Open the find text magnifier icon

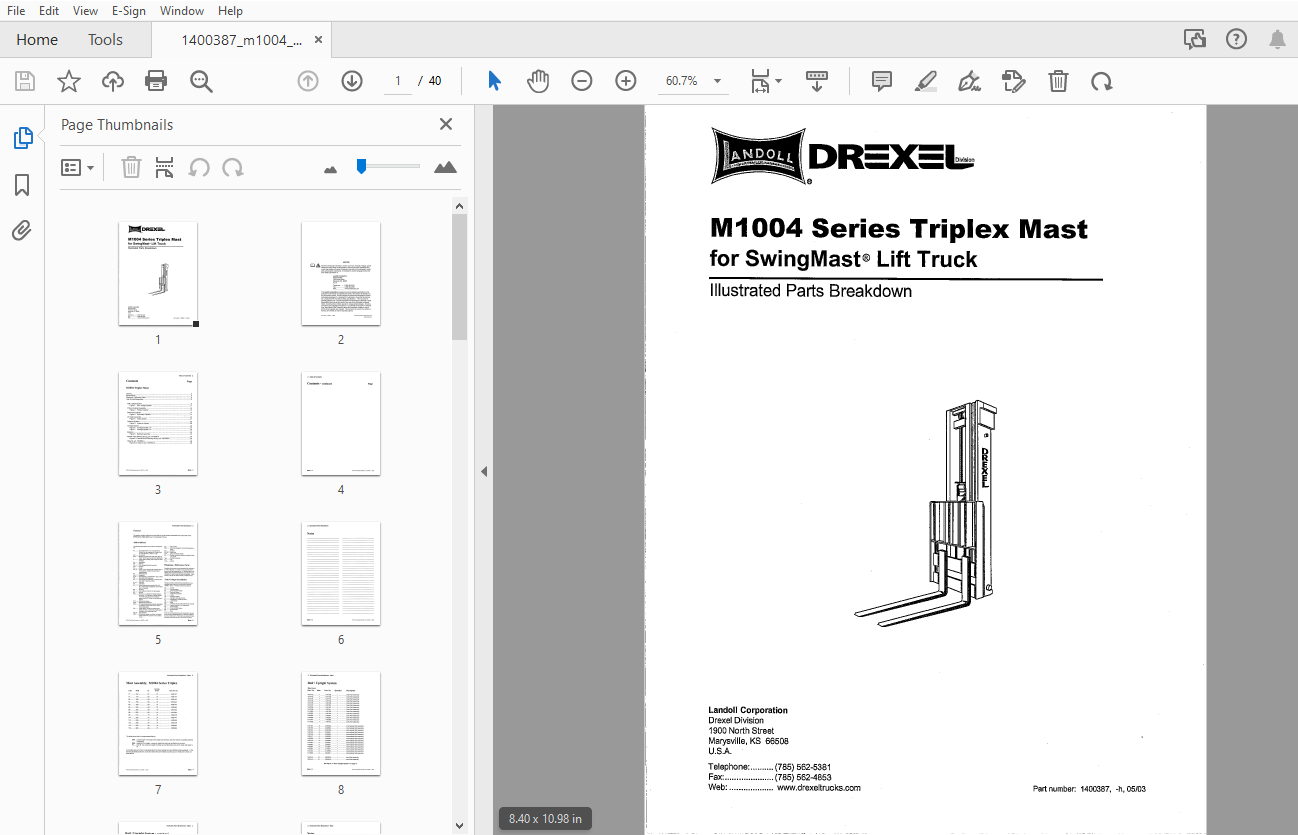coord(201,81)
